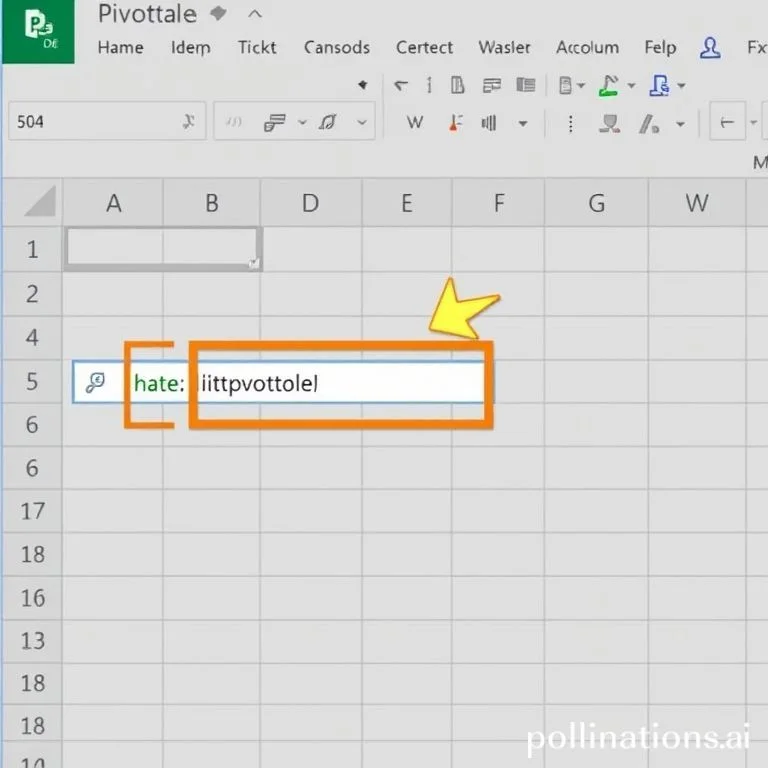
Task: Click the gray document page icon
Action: tap(565, 85)
